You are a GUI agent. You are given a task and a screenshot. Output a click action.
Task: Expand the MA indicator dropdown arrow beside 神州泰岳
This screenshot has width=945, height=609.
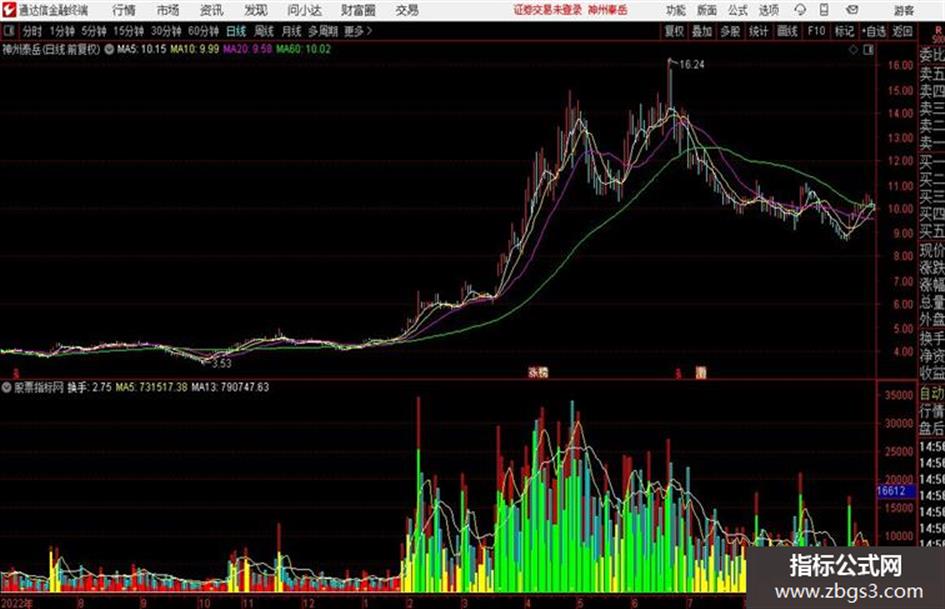(109, 49)
